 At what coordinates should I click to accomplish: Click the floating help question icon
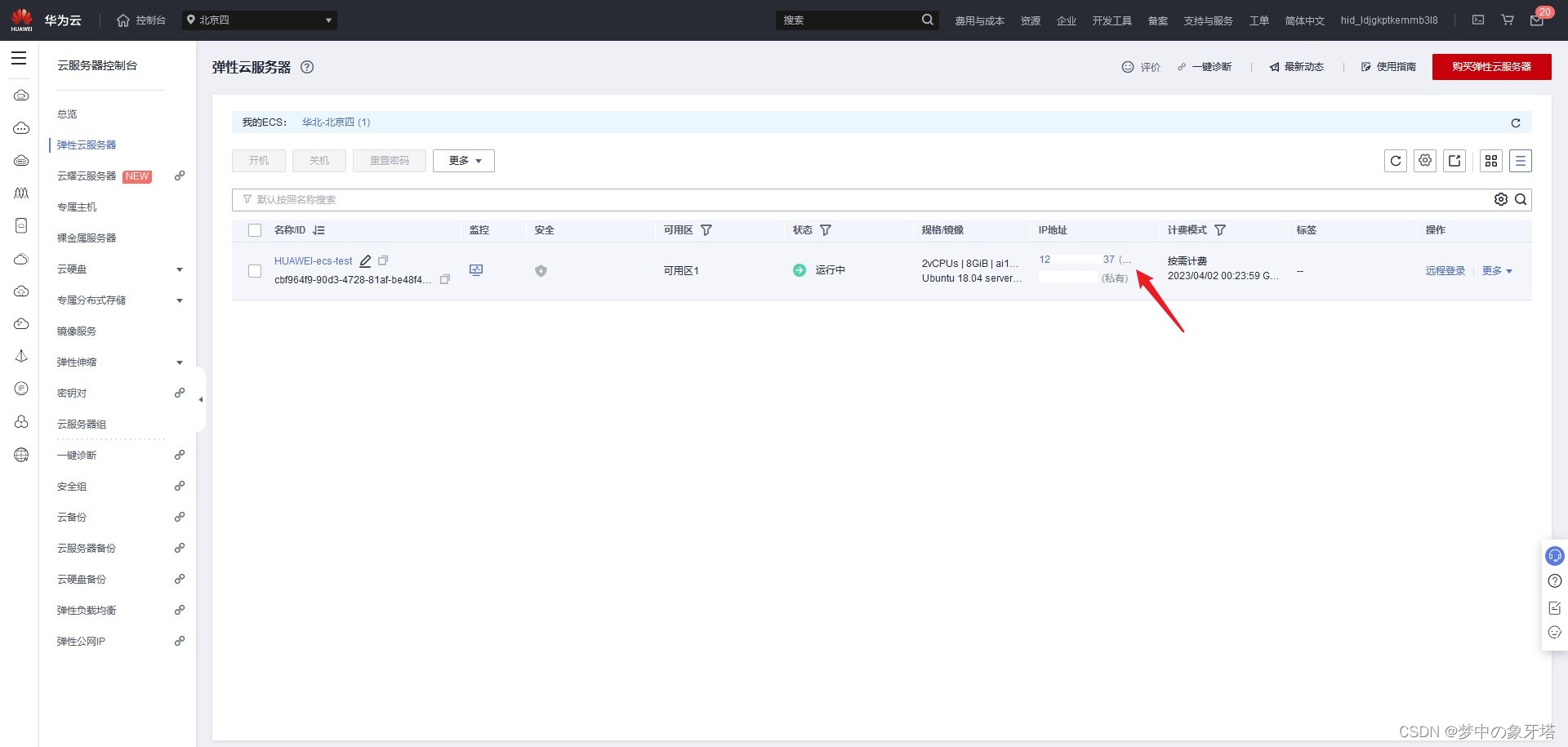click(1555, 581)
